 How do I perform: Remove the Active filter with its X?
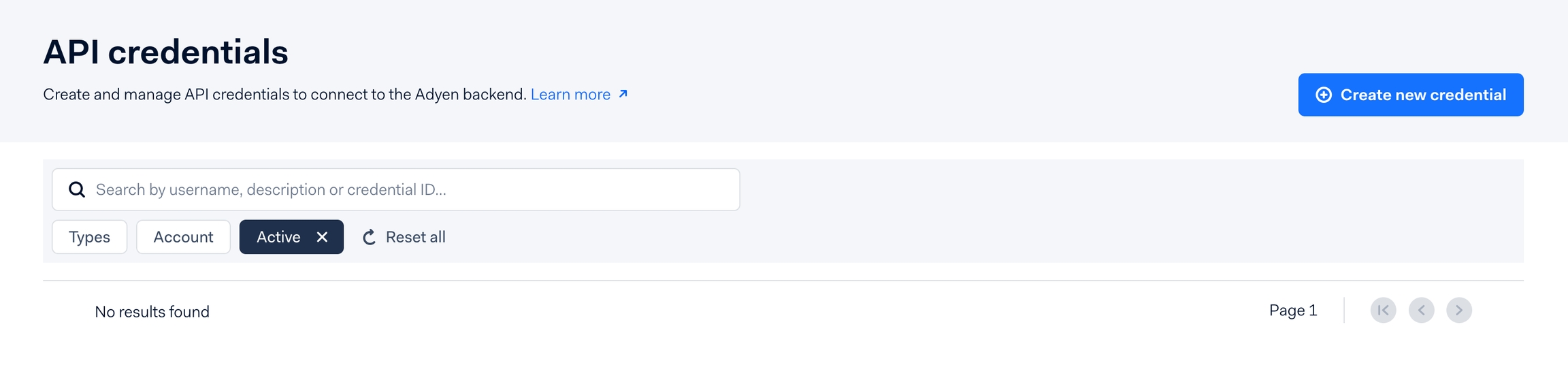click(x=323, y=237)
